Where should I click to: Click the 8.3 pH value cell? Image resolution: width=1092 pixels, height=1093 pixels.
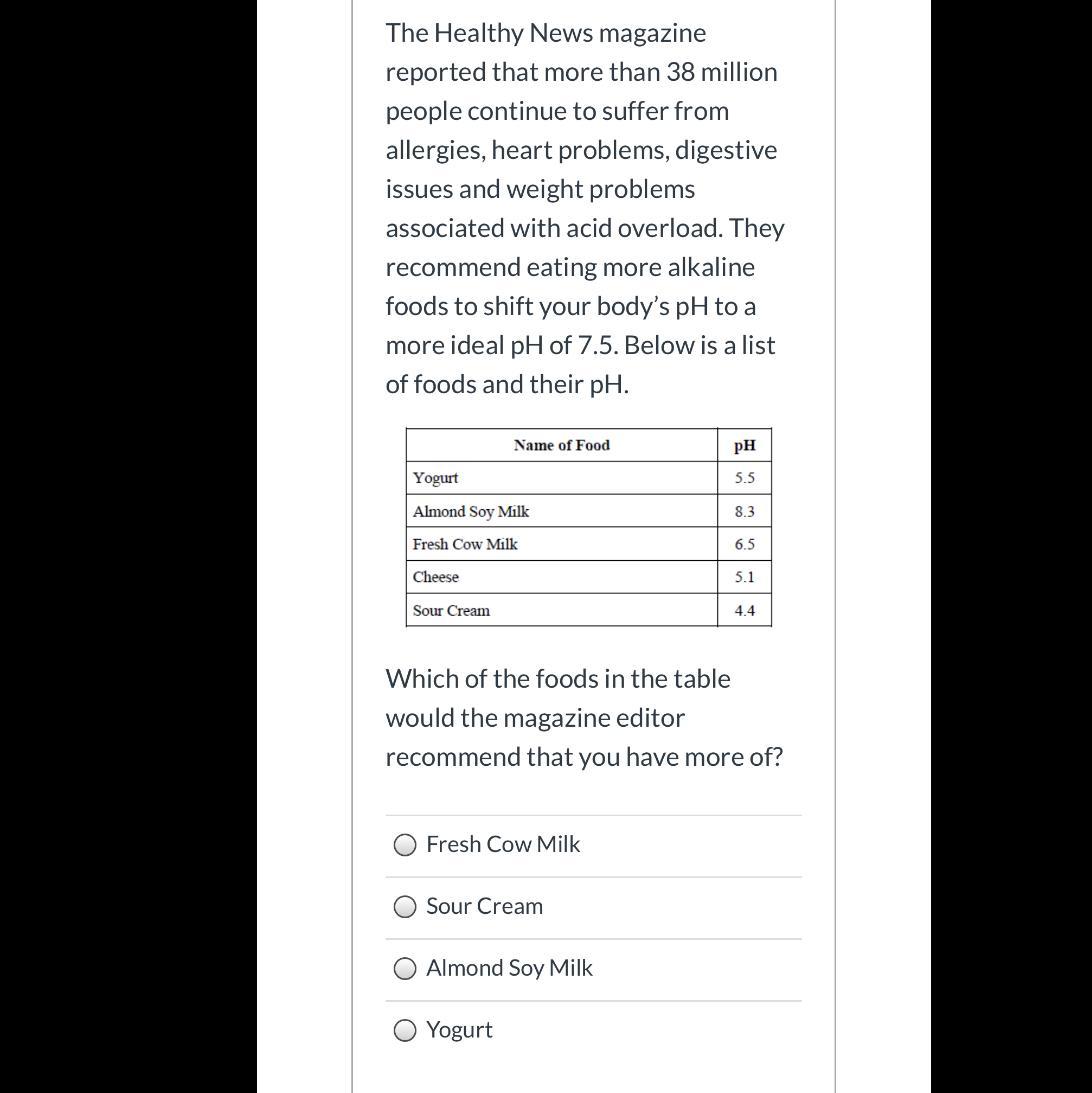(744, 511)
